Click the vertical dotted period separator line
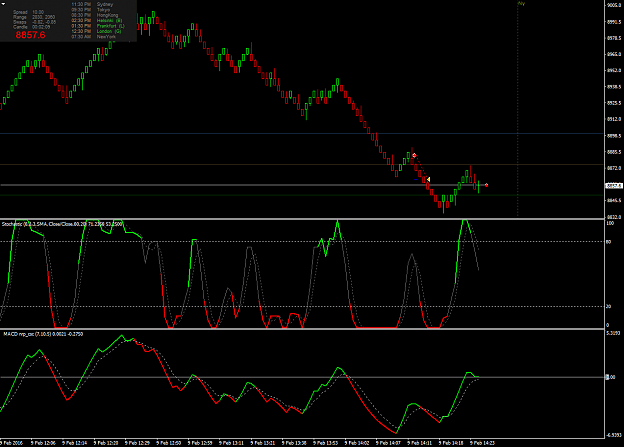 point(518,112)
